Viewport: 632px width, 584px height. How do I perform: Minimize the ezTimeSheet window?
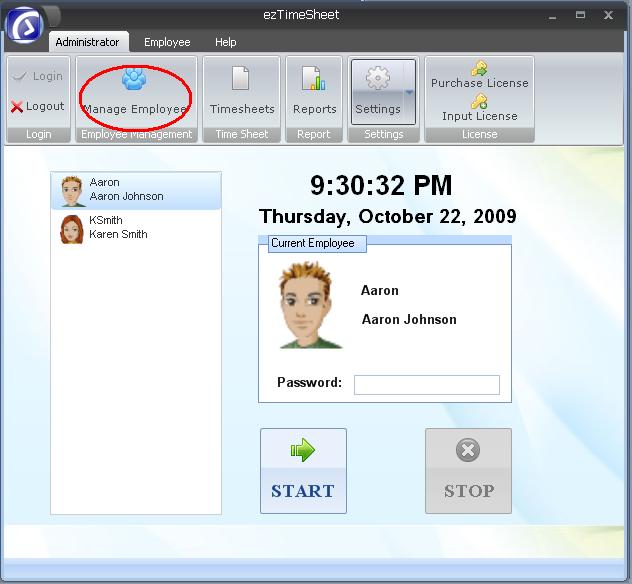[553, 17]
